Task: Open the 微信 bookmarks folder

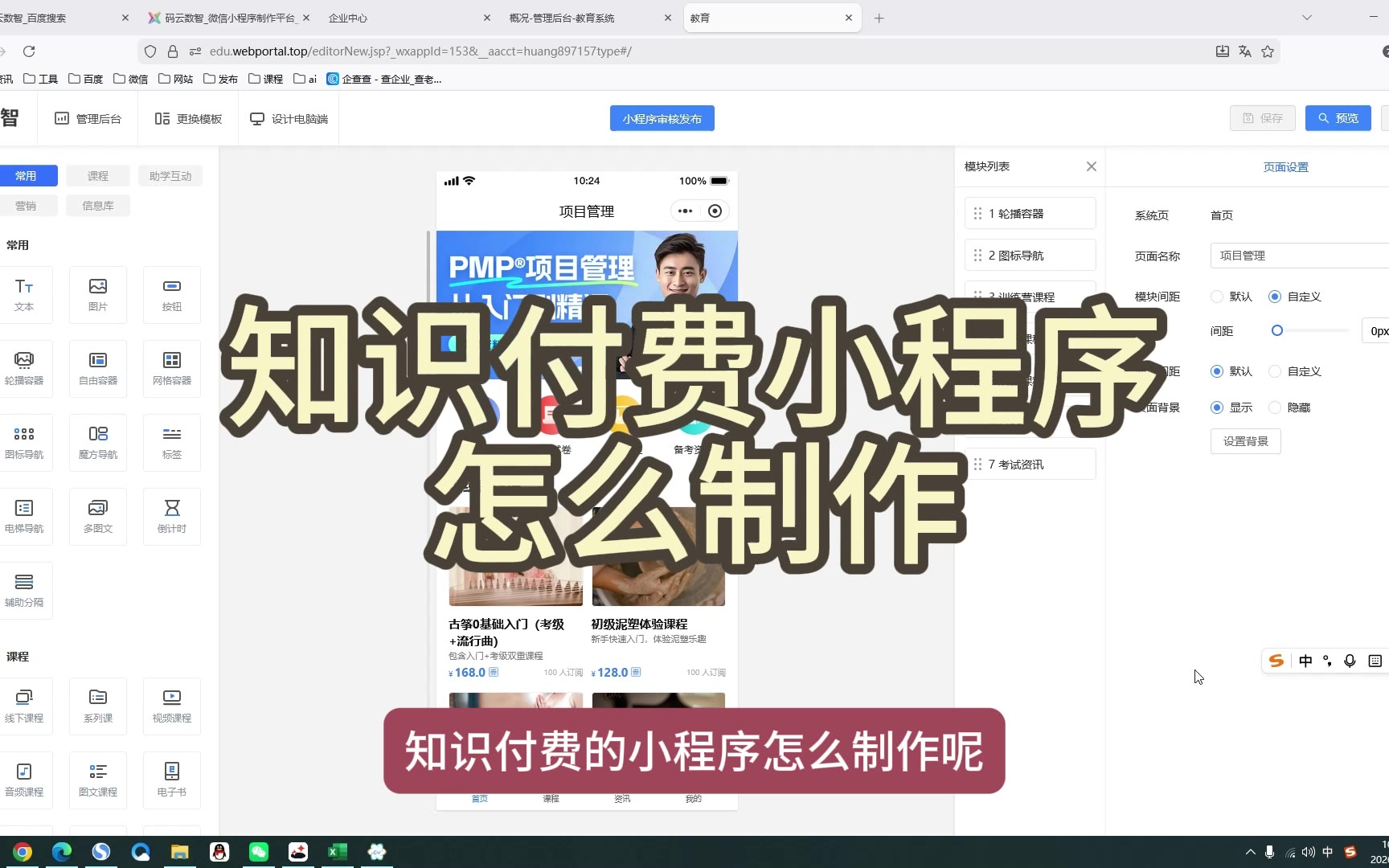Action: 131,79
